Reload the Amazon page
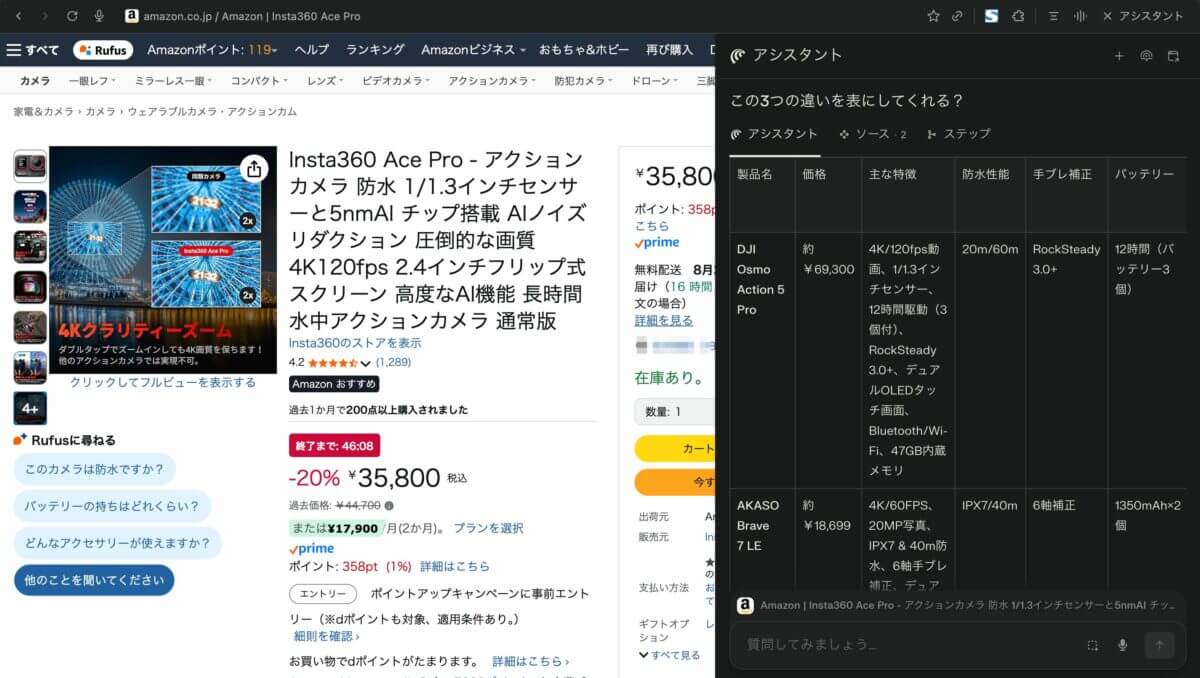 pos(72,16)
